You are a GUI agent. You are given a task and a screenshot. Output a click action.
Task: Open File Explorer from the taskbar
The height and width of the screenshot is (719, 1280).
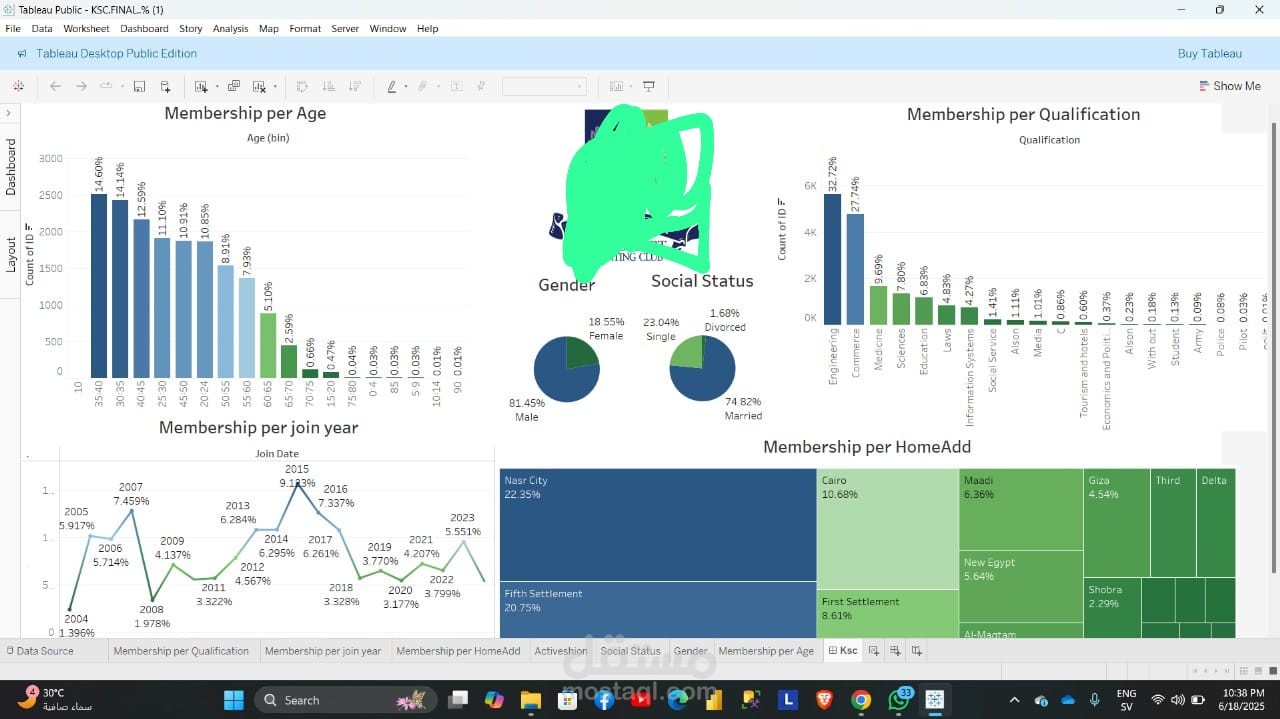coord(530,700)
